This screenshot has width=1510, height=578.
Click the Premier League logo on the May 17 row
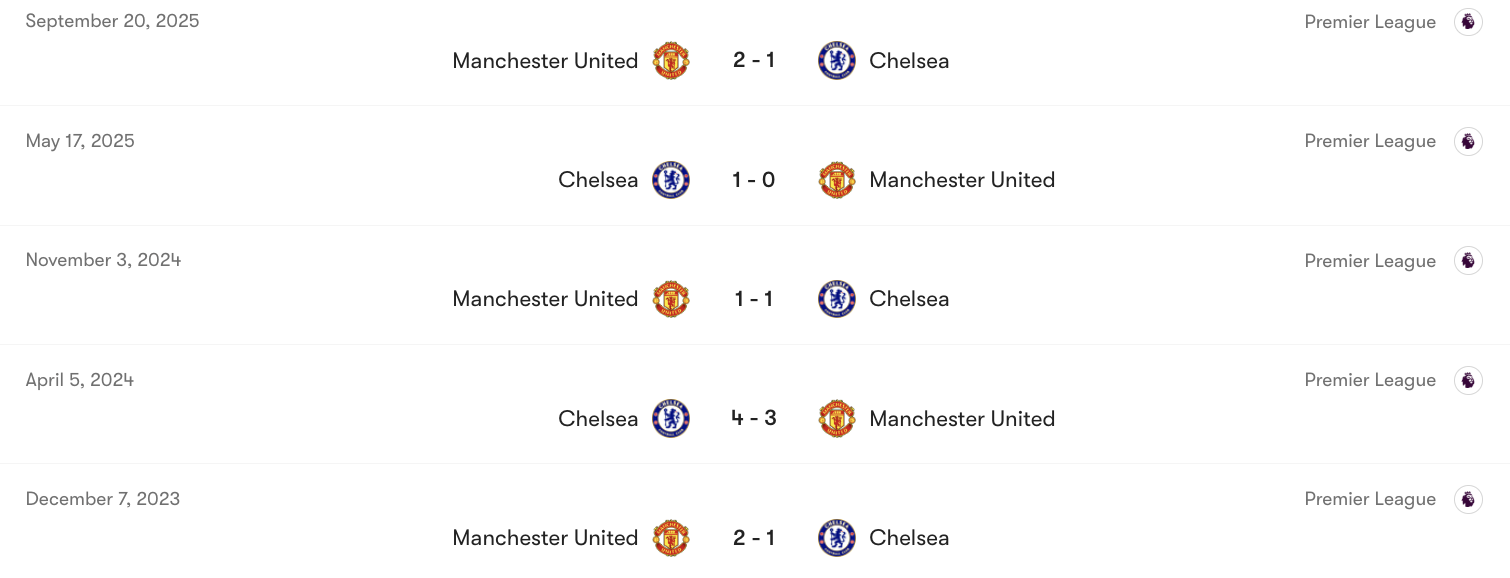click(1467, 140)
